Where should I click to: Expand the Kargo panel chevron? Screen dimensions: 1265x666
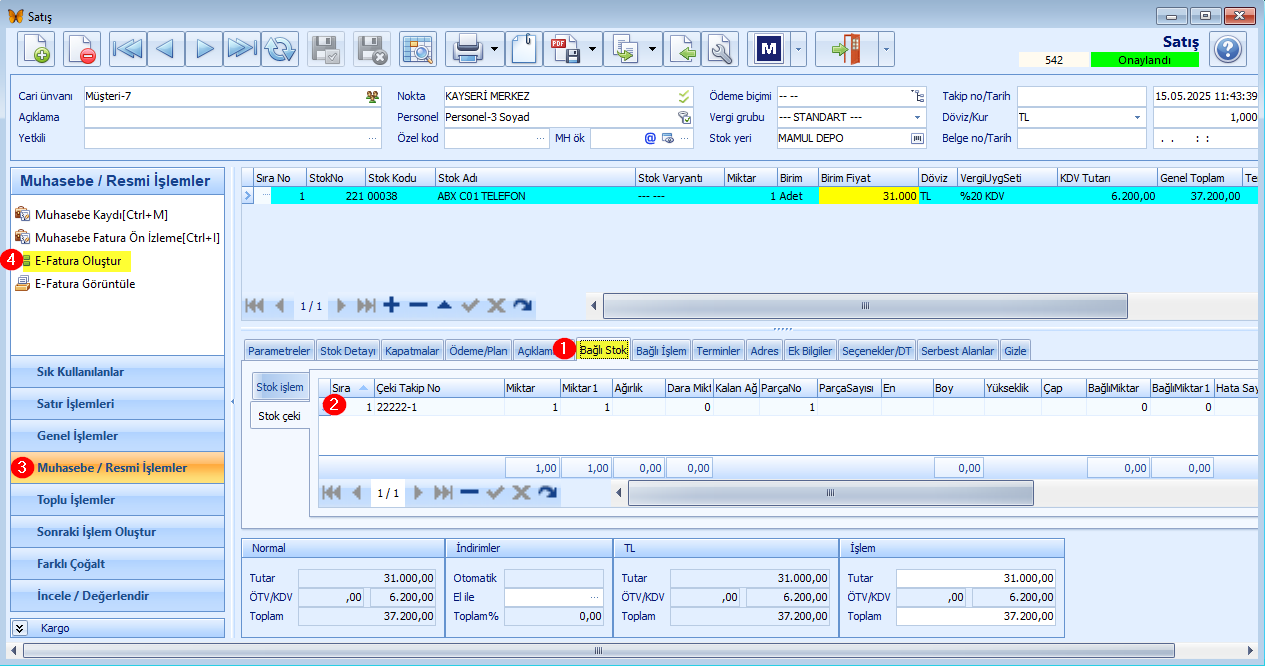(x=20, y=628)
